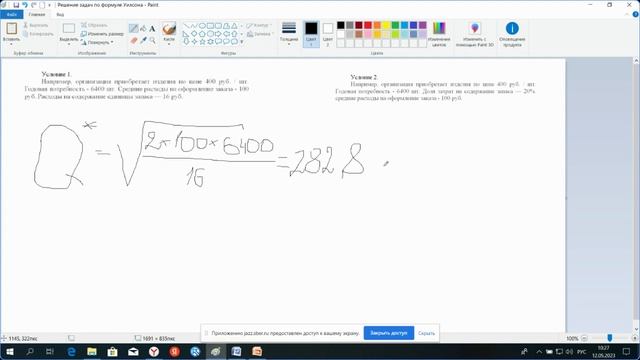Click Edit with Paint 3D button
Screen dimensions: 640x360
pyautogui.click(x=475, y=34)
